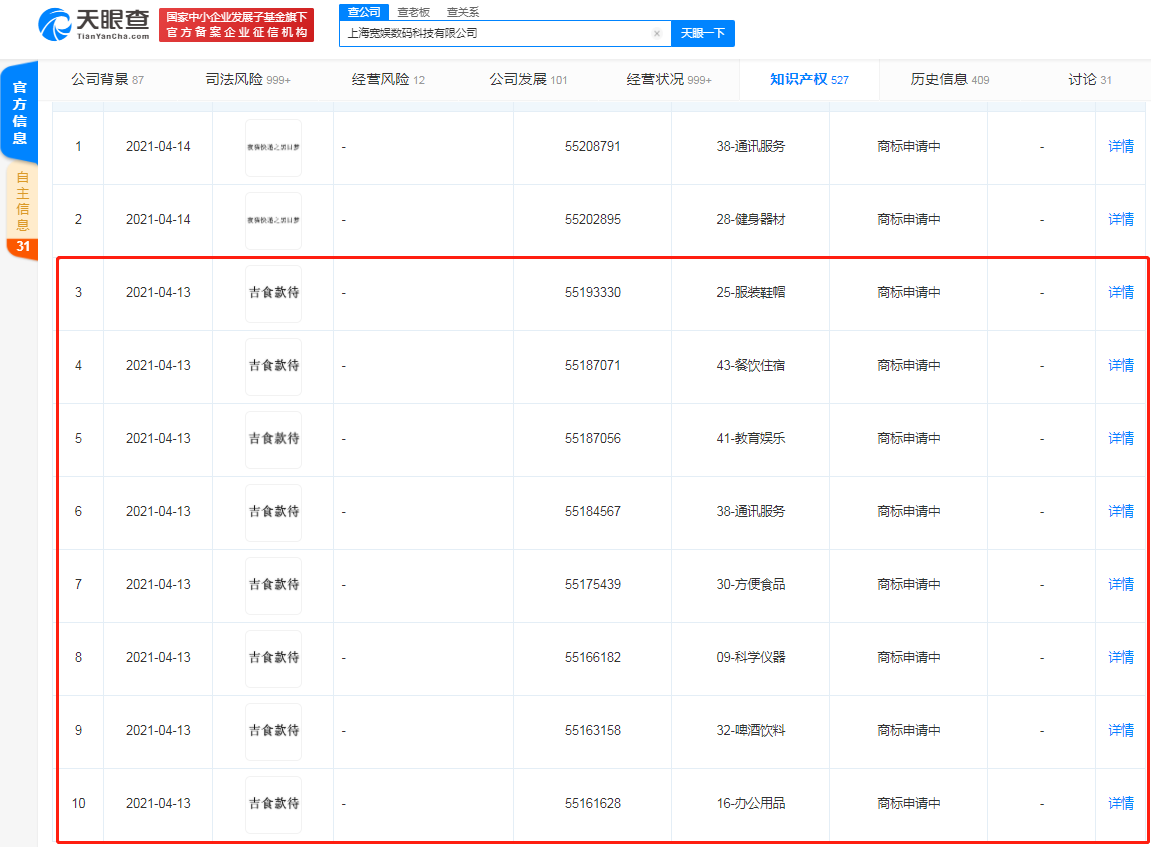Switch to 自主信息 side tab
The height and width of the screenshot is (847, 1151).
[x=22, y=209]
